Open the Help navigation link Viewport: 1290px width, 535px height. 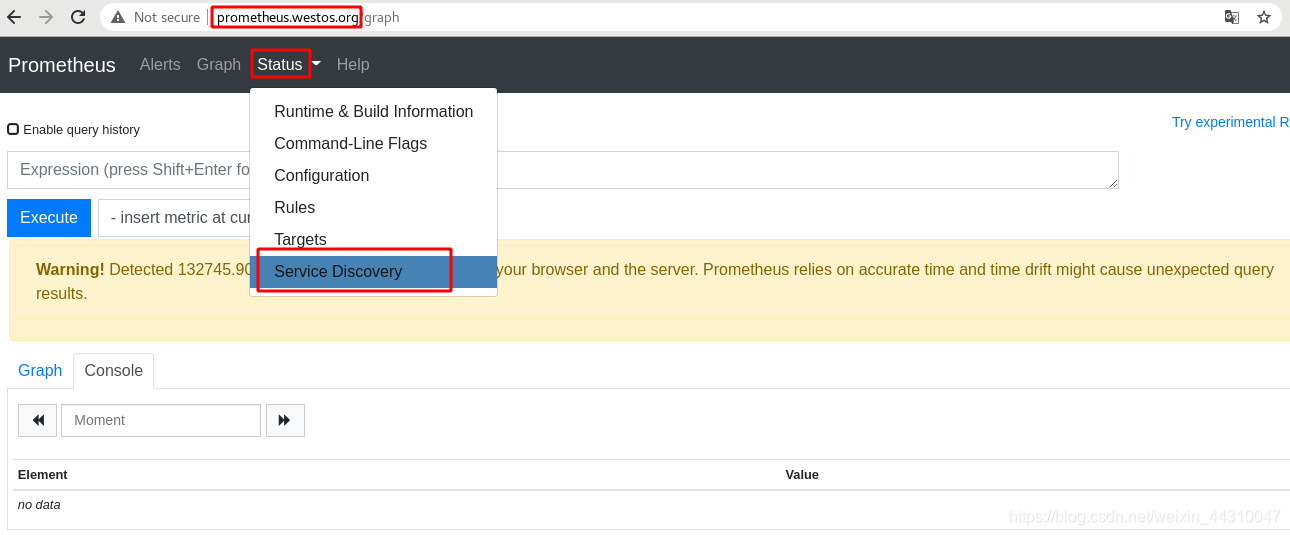(x=353, y=64)
